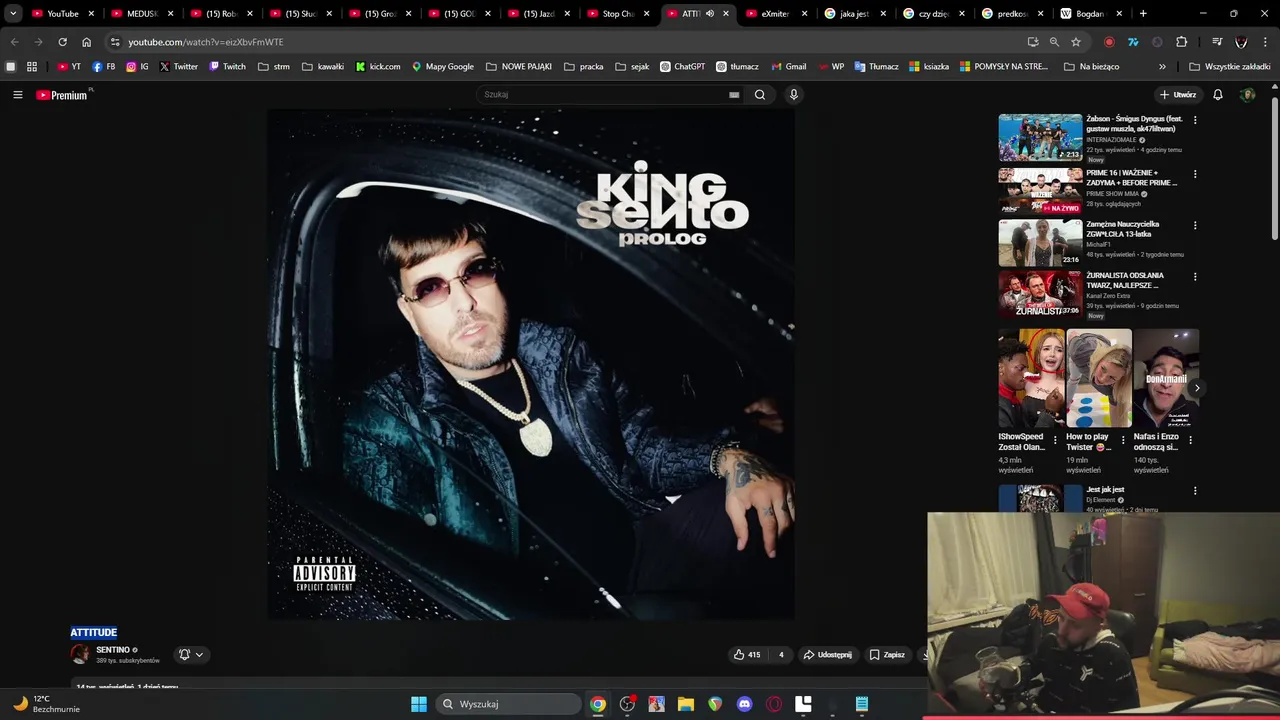Open IShowSpeed short thumbnail

[1031, 378]
